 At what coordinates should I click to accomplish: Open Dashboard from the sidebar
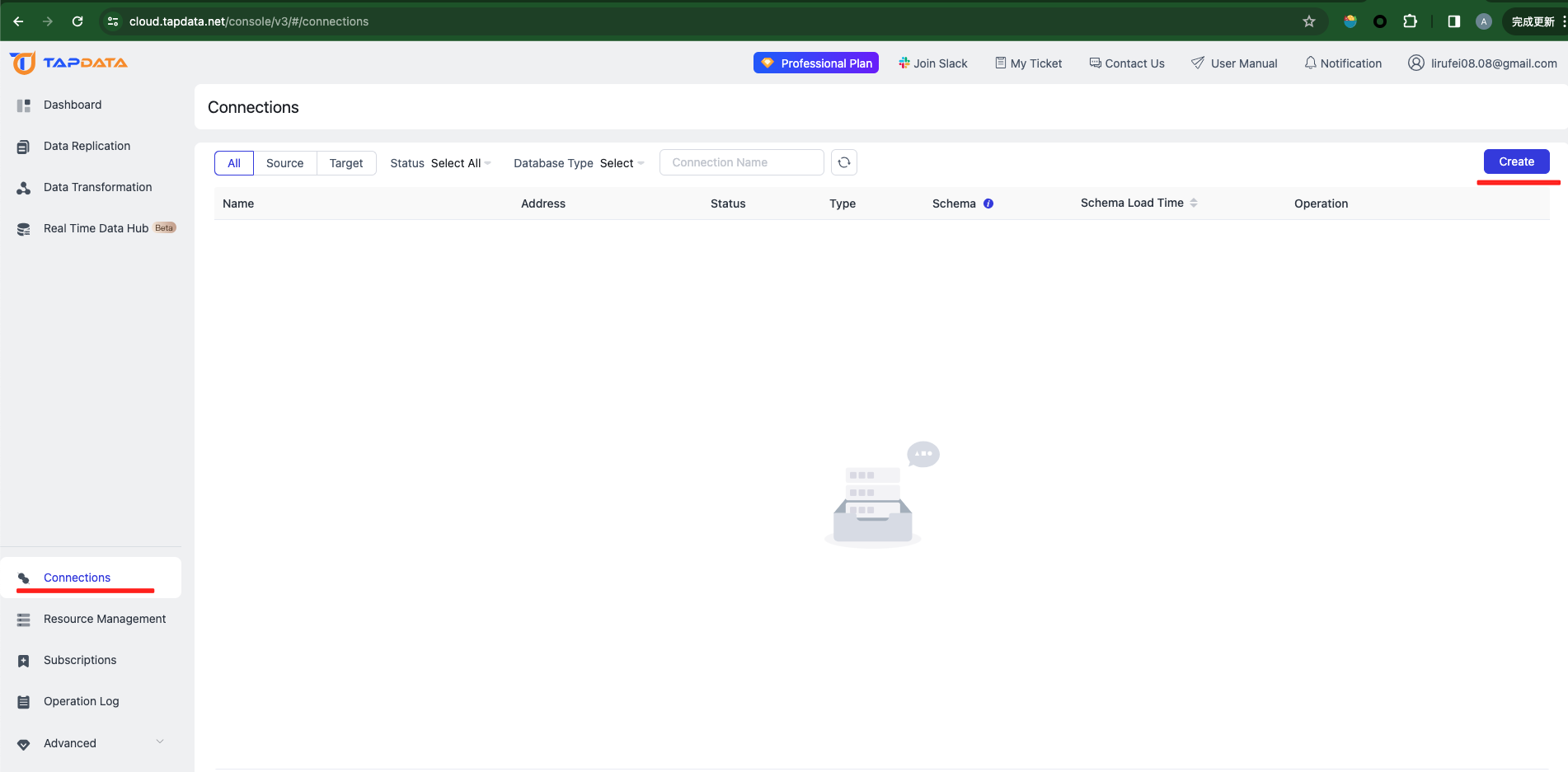[x=73, y=105]
